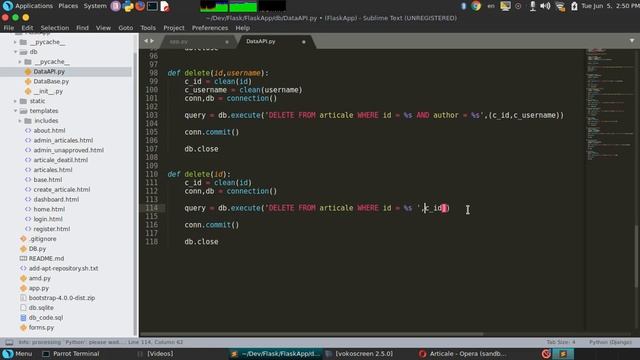The width and height of the screenshot is (640, 360).
Task: Open the Tools menu
Action: click(148, 28)
